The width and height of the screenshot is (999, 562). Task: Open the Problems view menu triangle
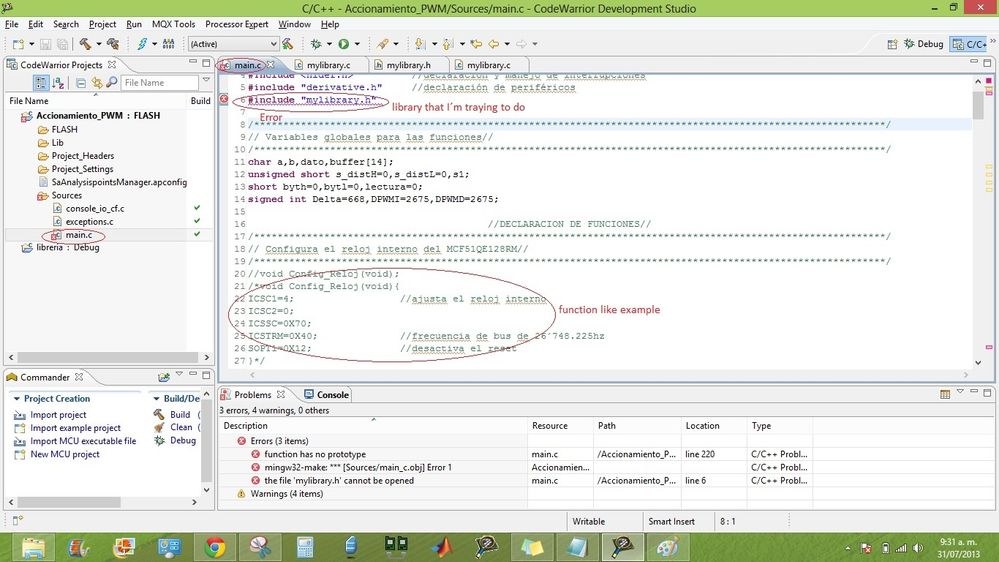(960, 392)
